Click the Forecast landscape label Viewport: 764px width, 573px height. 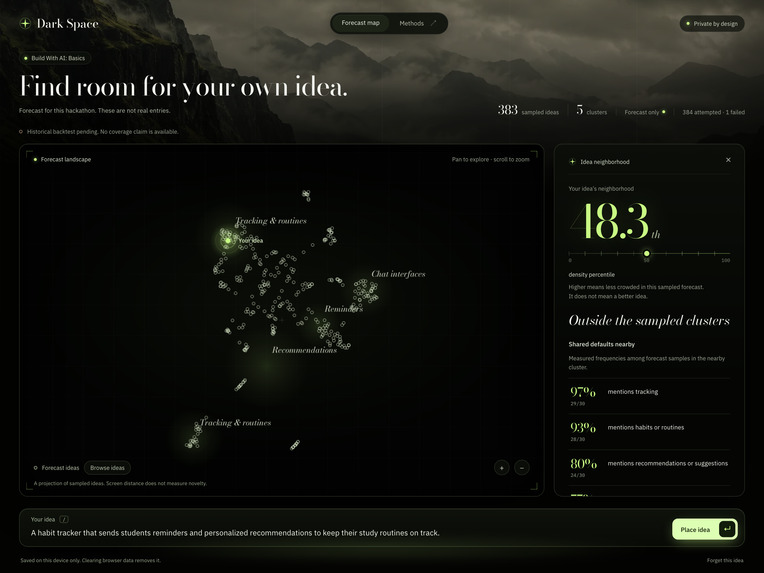62,159
